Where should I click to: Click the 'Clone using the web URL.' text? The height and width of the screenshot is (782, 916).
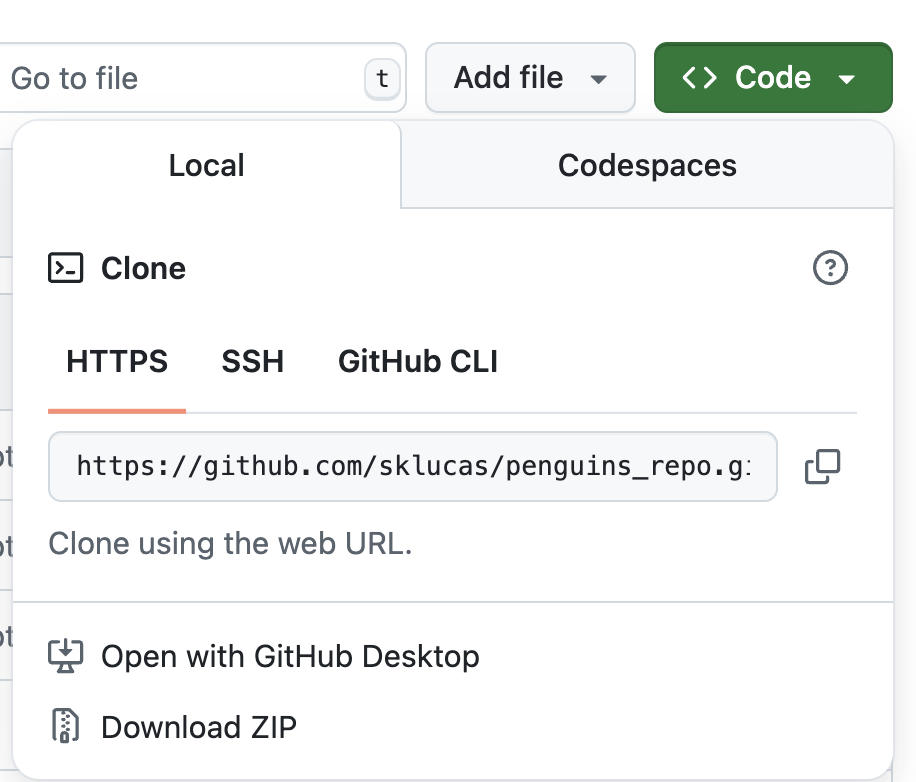coord(230,544)
